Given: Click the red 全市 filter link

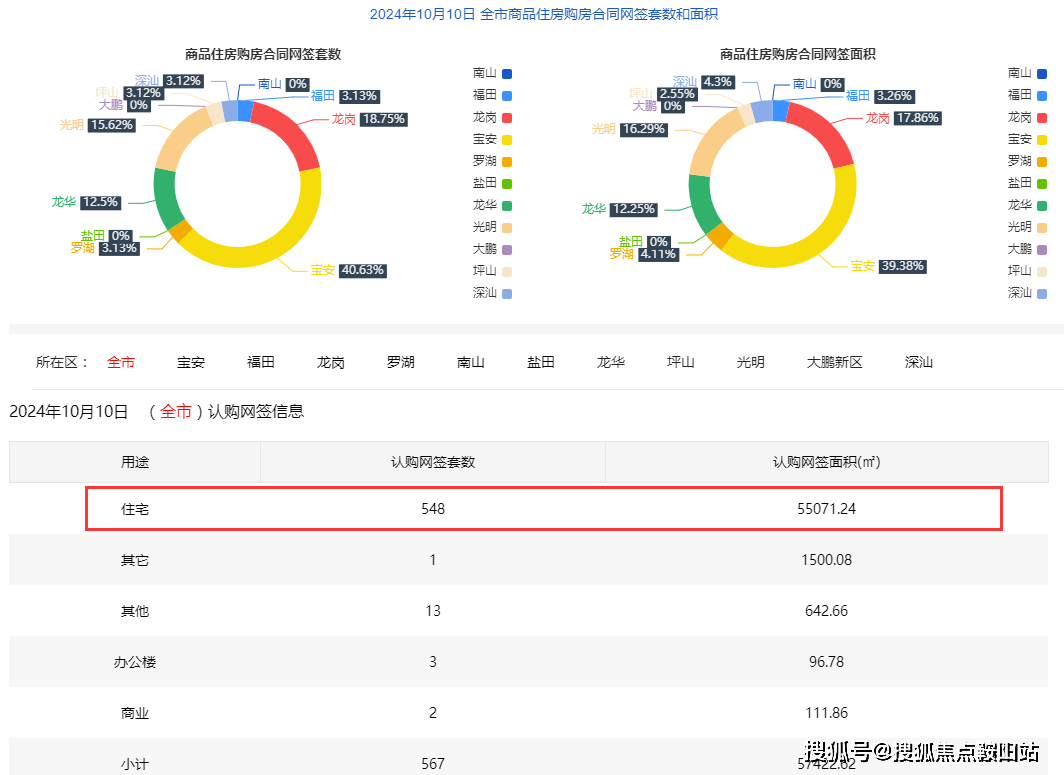Looking at the screenshot, I should 121,362.
